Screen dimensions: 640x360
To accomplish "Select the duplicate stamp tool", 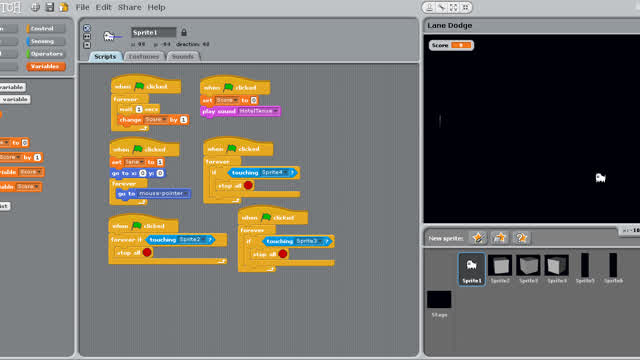I will pos(429,7).
